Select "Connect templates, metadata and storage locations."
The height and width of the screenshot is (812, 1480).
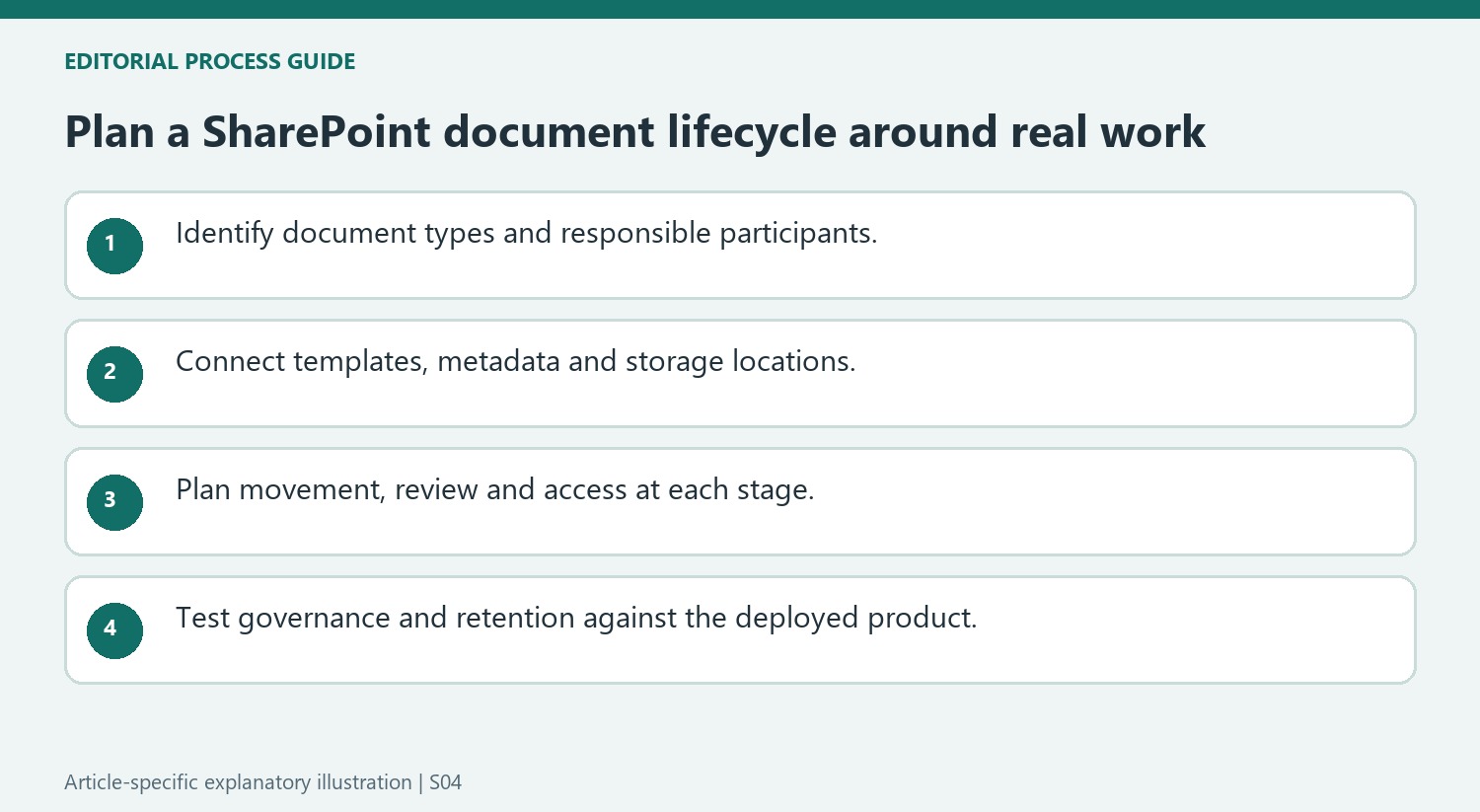tap(515, 362)
